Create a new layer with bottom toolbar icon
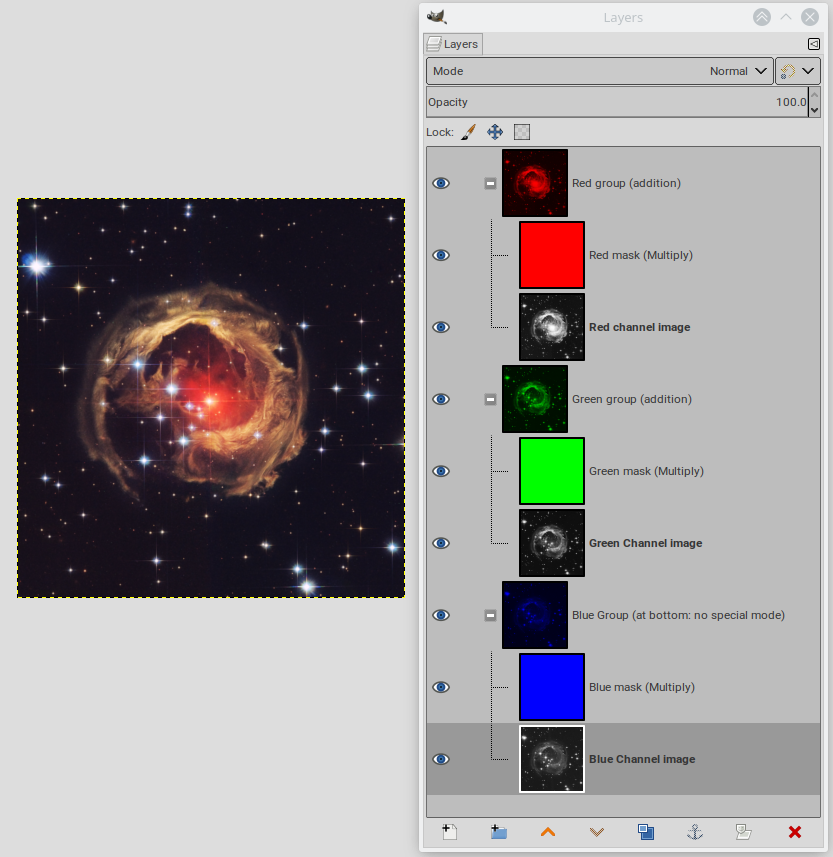 (x=449, y=832)
